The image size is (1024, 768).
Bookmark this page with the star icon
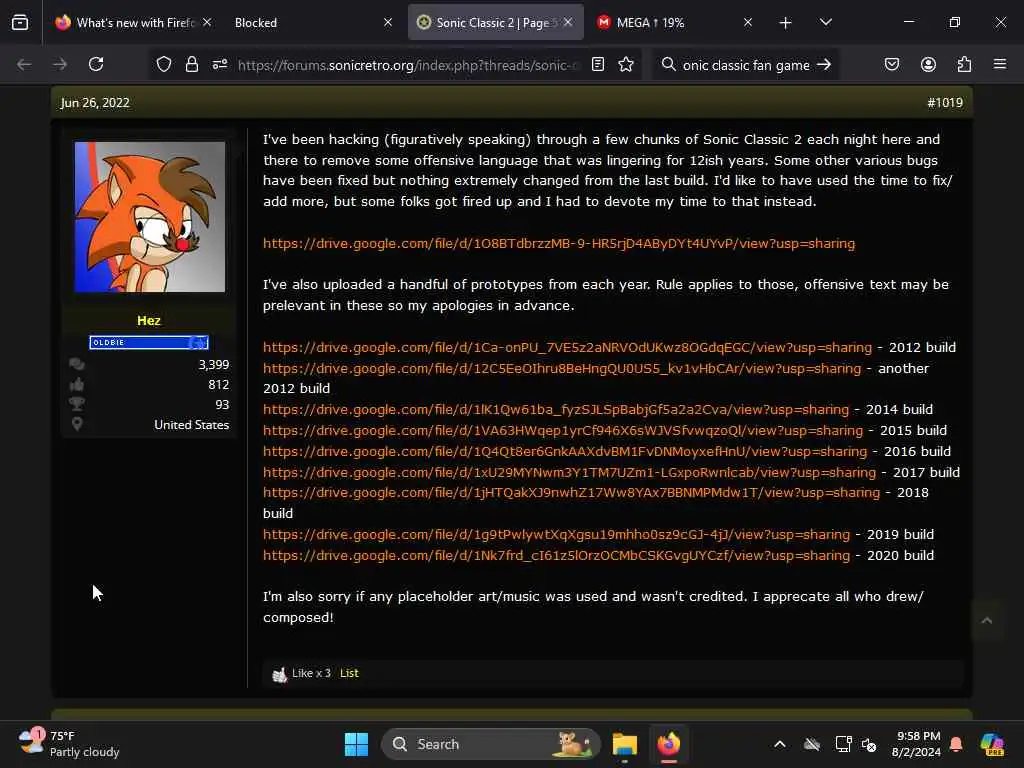coord(626,64)
